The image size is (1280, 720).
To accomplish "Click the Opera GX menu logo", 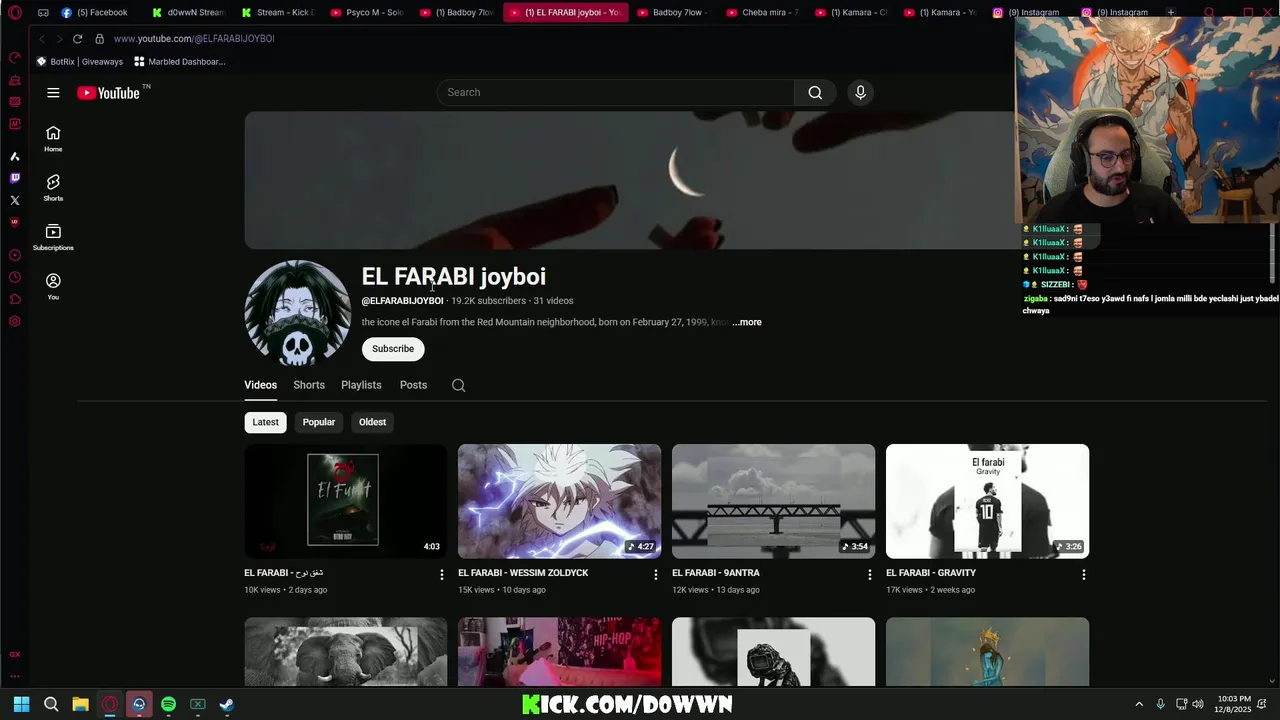I will [x=15, y=13].
